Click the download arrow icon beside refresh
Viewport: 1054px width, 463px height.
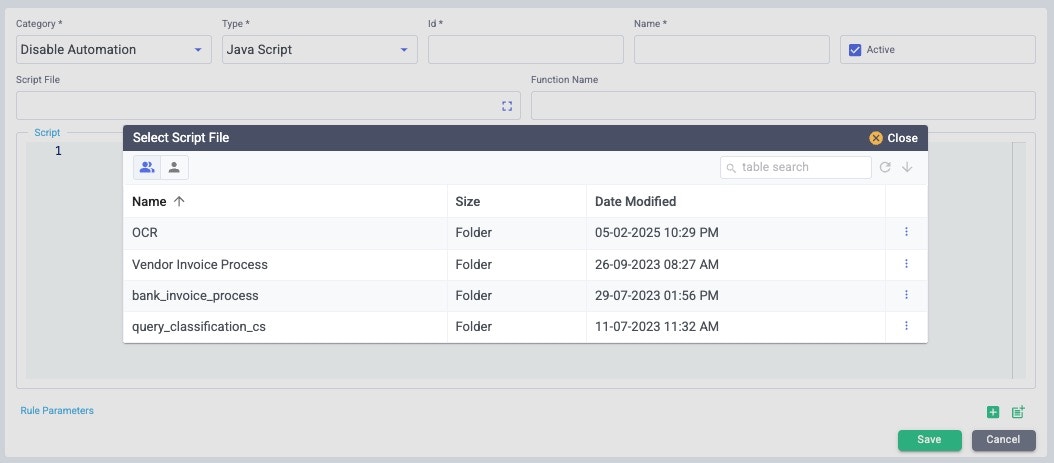[907, 167]
